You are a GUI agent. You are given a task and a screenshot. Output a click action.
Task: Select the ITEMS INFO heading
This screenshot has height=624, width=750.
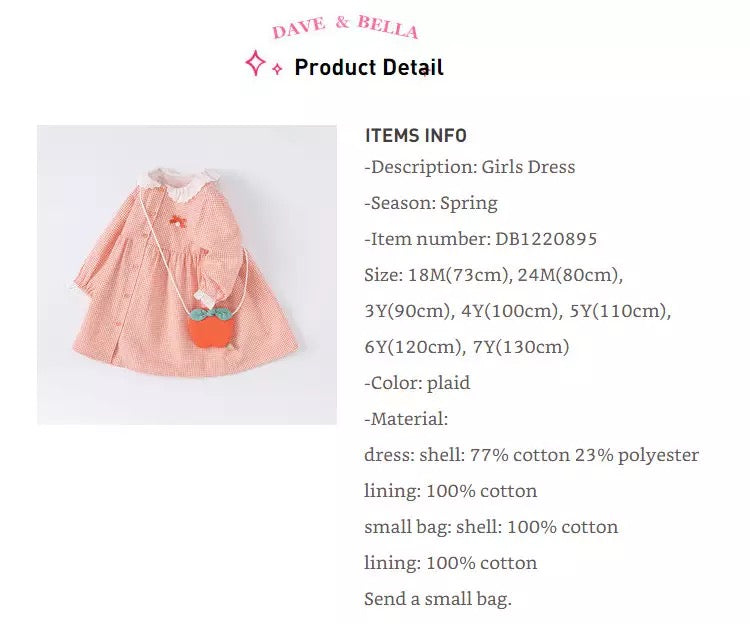tap(415, 136)
